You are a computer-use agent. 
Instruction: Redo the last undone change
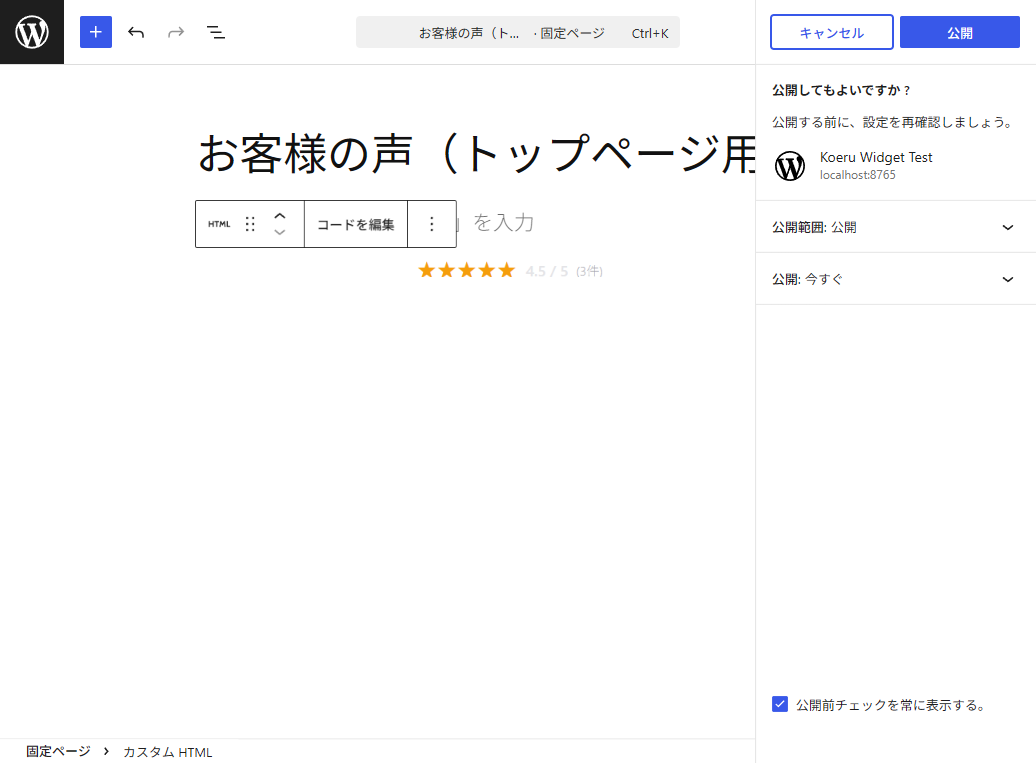click(x=176, y=32)
